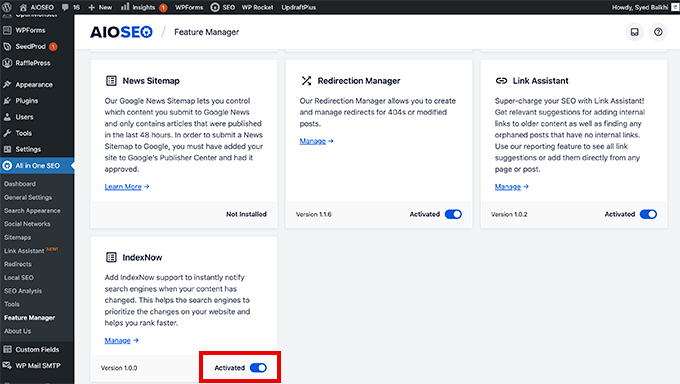
Task: Click the Tools wrench icon
Action: click(x=7, y=133)
